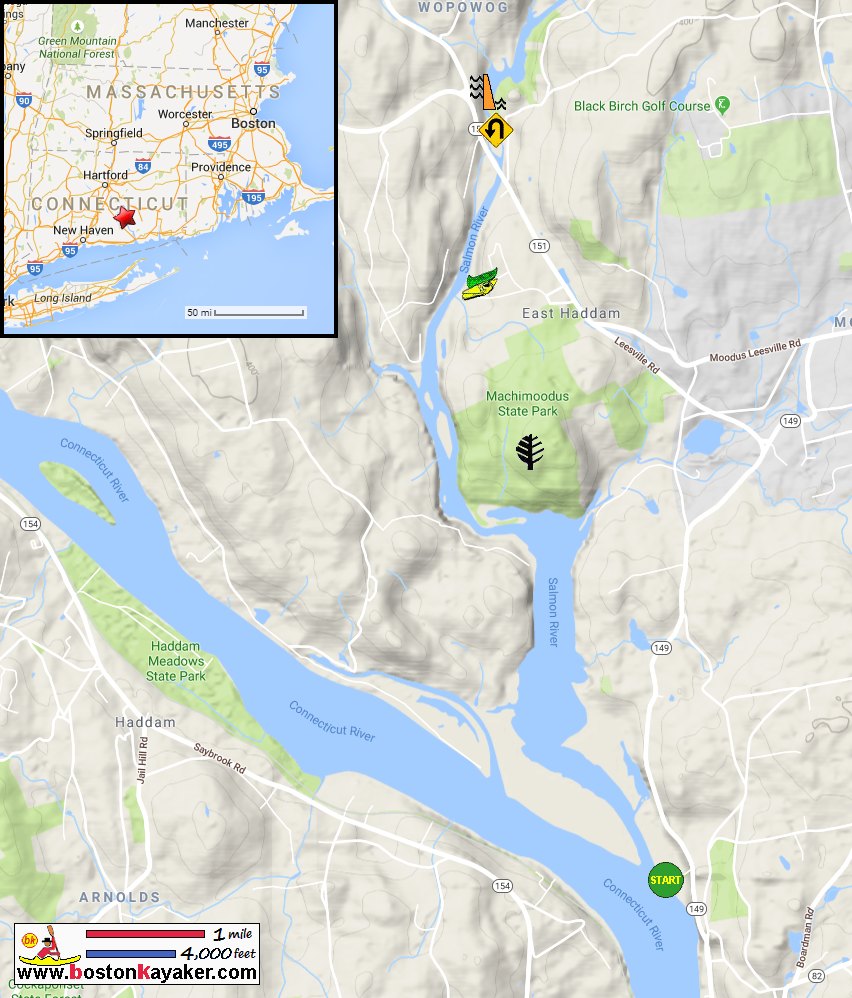This screenshot has height=998, width=852.
Task: Click the East Haddam town label
Action: [x=571, y=313]
